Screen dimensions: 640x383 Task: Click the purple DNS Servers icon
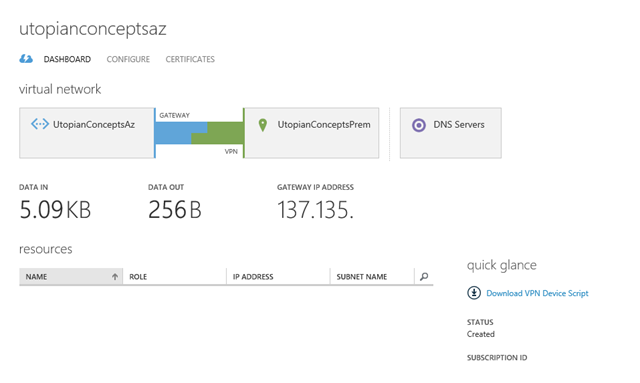(419, 125)
